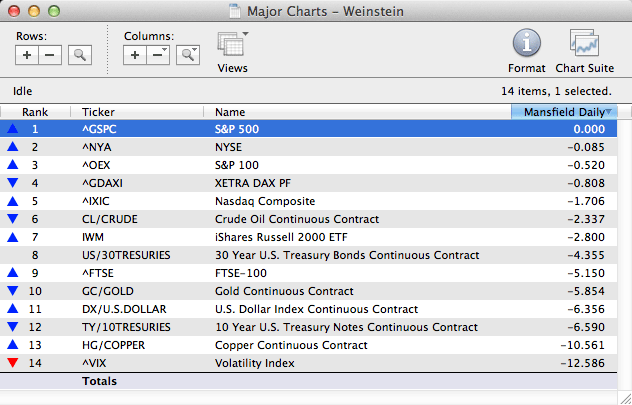Image resolution: width=632 pixels, height=405 pixels.
Task: Click the Name column header
Action: click(230, 112)
